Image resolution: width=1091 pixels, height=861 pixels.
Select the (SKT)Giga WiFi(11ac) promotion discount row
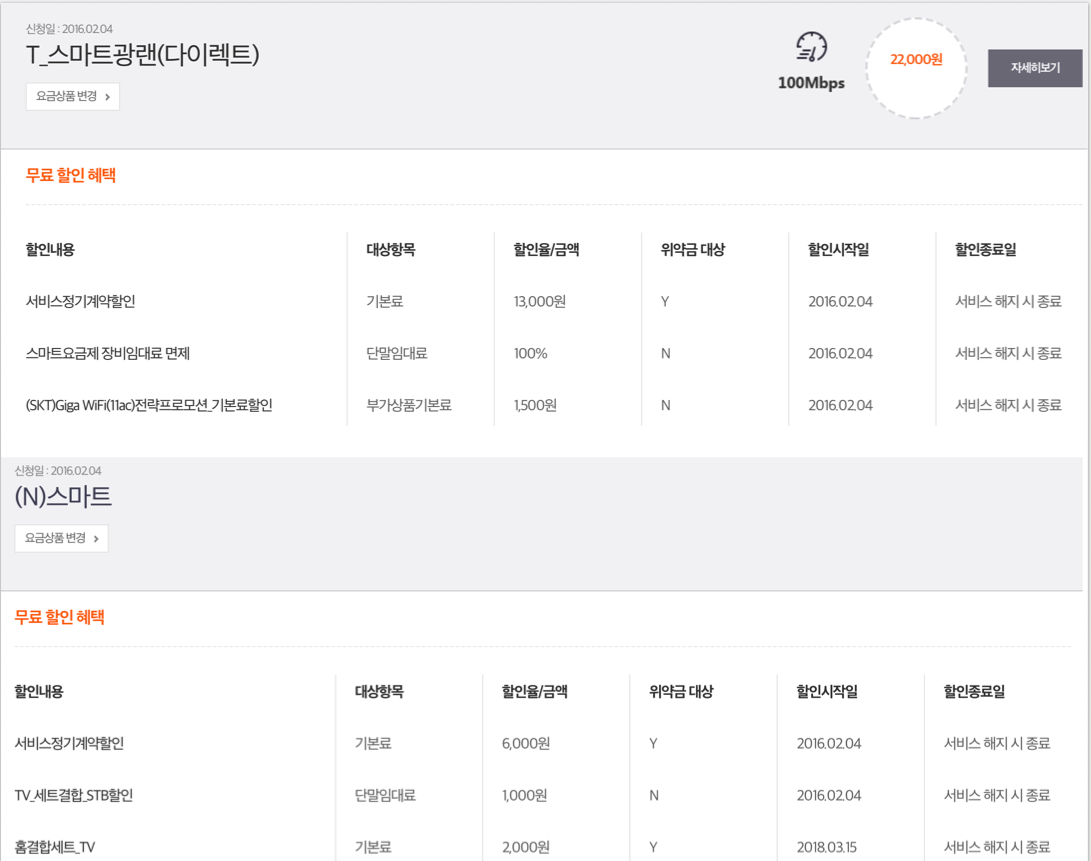coord(149,405)
